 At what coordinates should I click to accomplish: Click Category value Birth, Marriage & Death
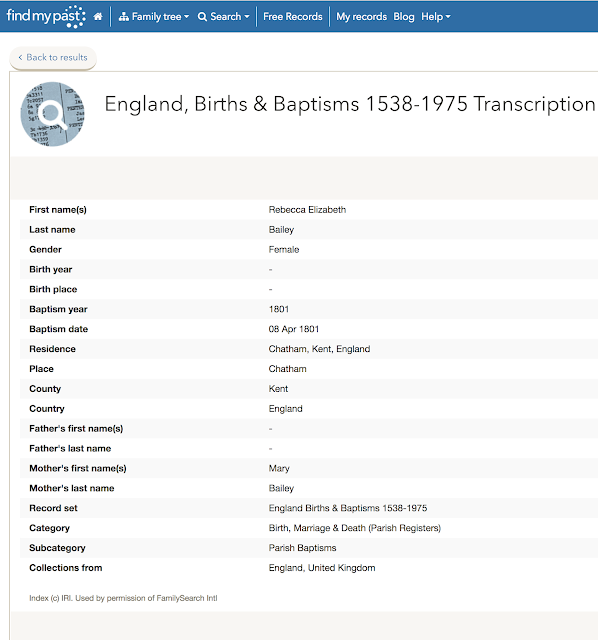[x=355, y=528]
